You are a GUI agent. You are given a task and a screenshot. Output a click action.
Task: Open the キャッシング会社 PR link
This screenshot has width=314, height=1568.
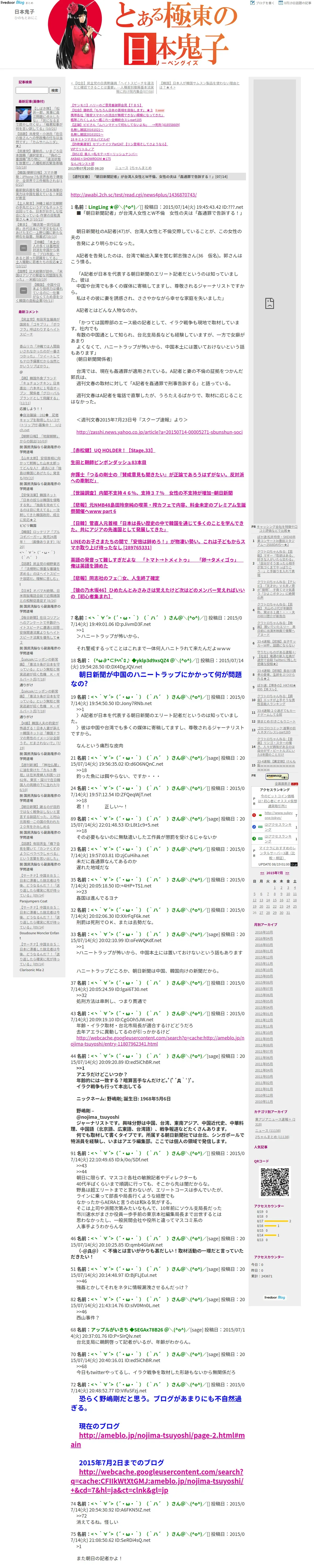point(277,528)
